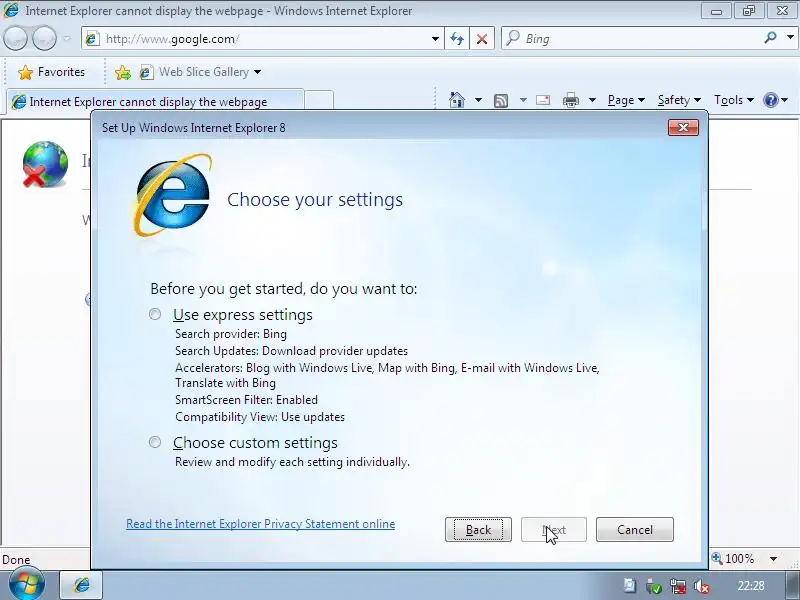
Task: Open a new blank tab
Action: (x=319, y=101)
